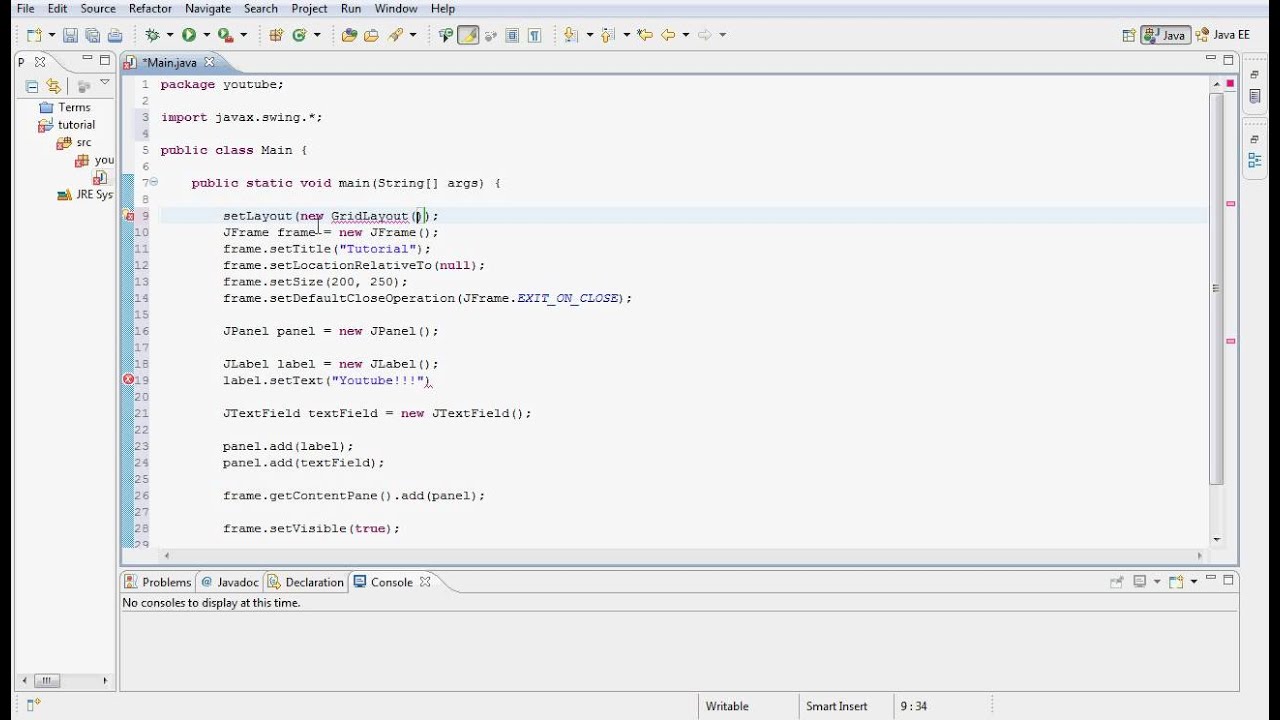
Task: Select the Console tab
Action: click(392, 582)
